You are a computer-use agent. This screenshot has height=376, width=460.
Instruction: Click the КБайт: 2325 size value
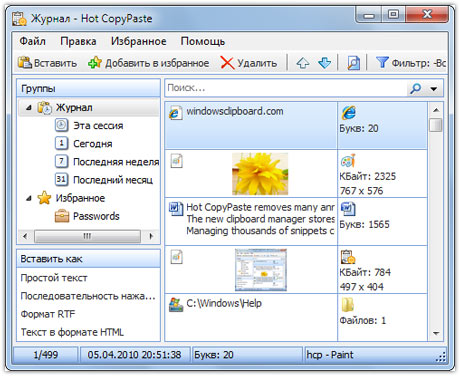(368, 176)
